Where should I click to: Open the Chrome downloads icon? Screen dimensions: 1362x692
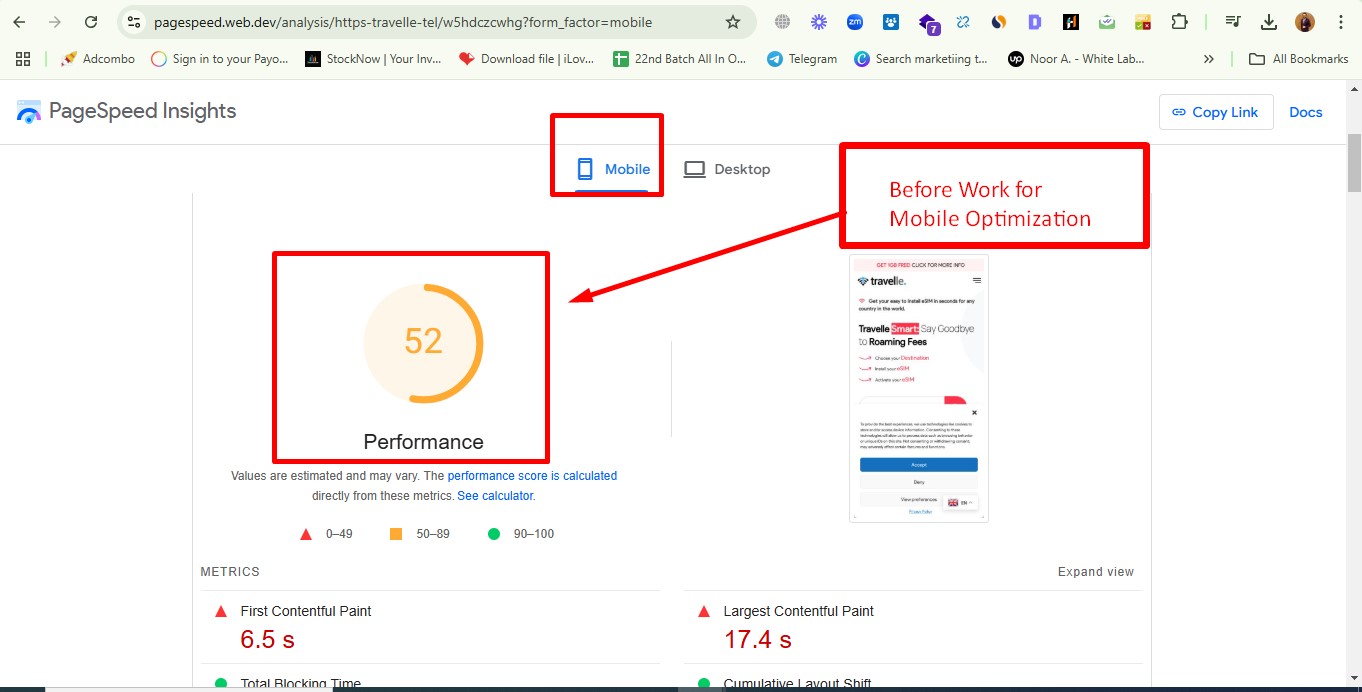coord(1269,22)
